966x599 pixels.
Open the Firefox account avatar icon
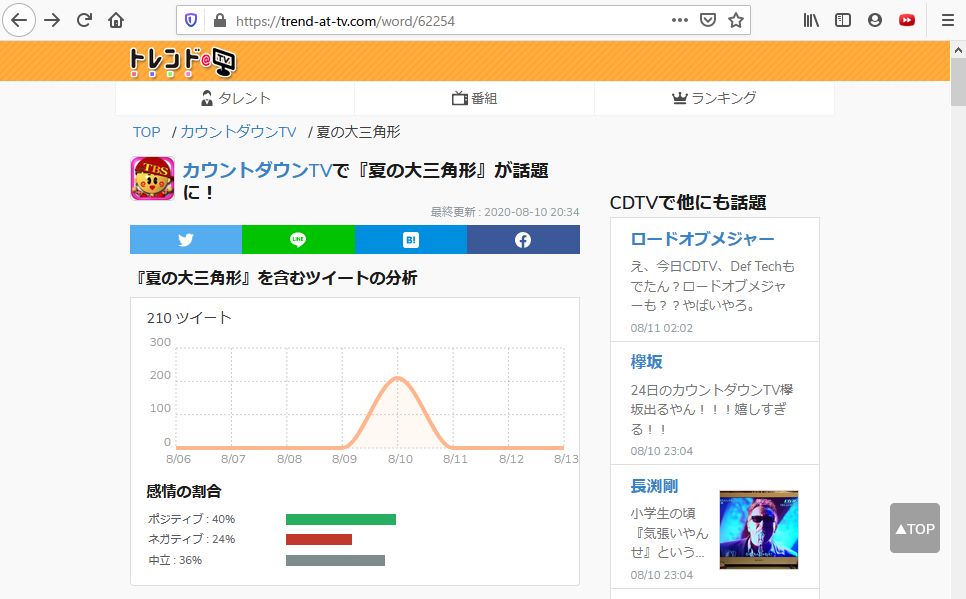click(x=875, y=20)
